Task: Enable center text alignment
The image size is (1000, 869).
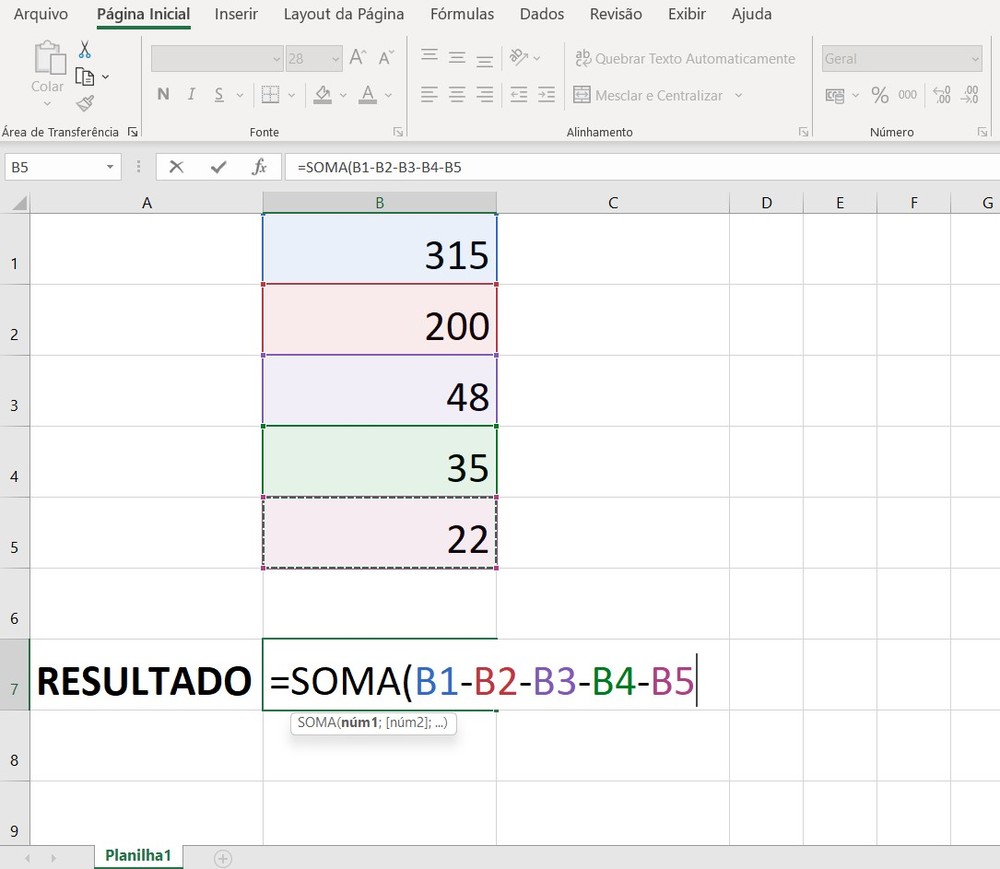Action: click(x=457, y=94)
